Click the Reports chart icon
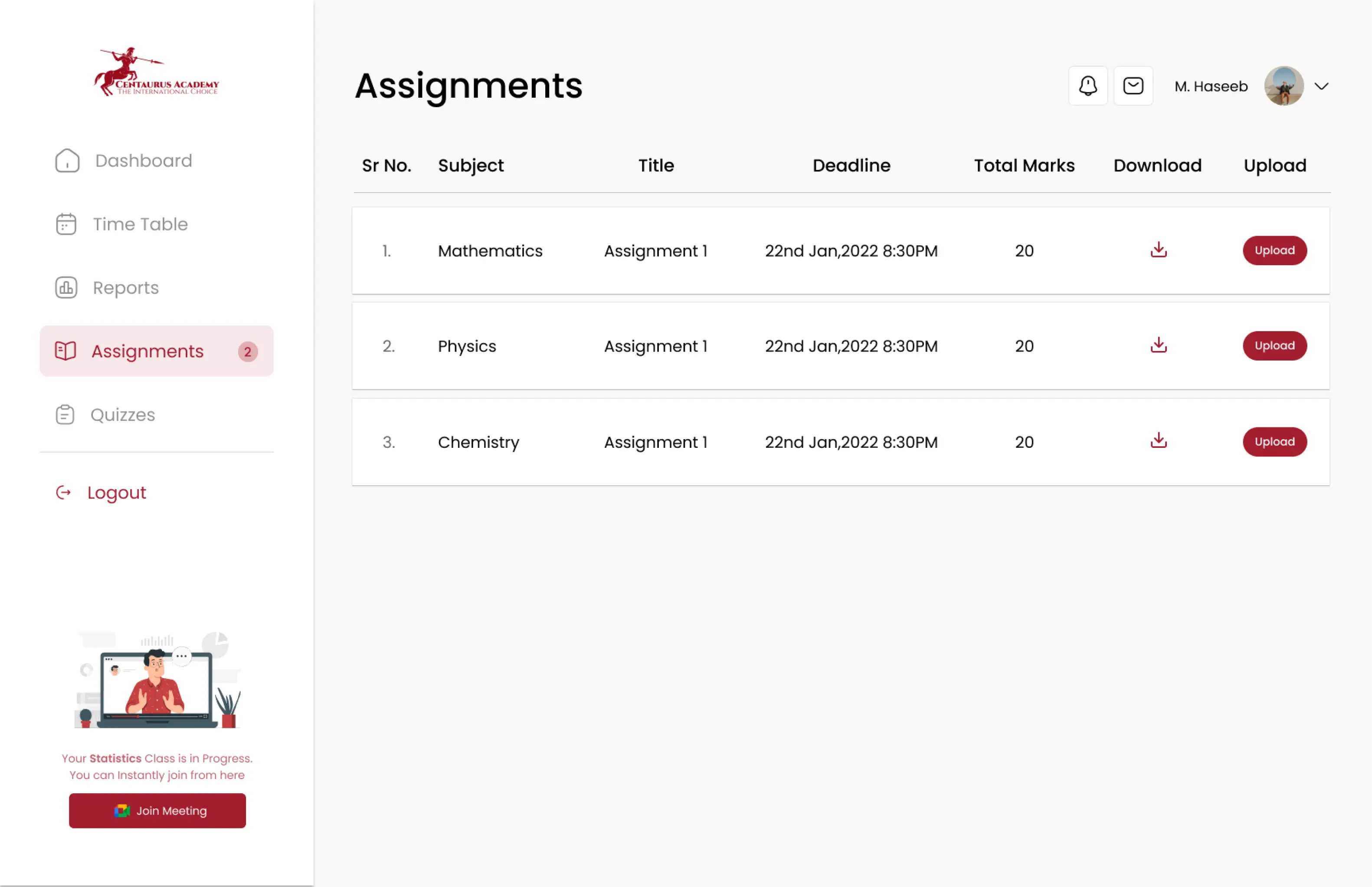This screenshot has height=887, width=1372. 66,287
